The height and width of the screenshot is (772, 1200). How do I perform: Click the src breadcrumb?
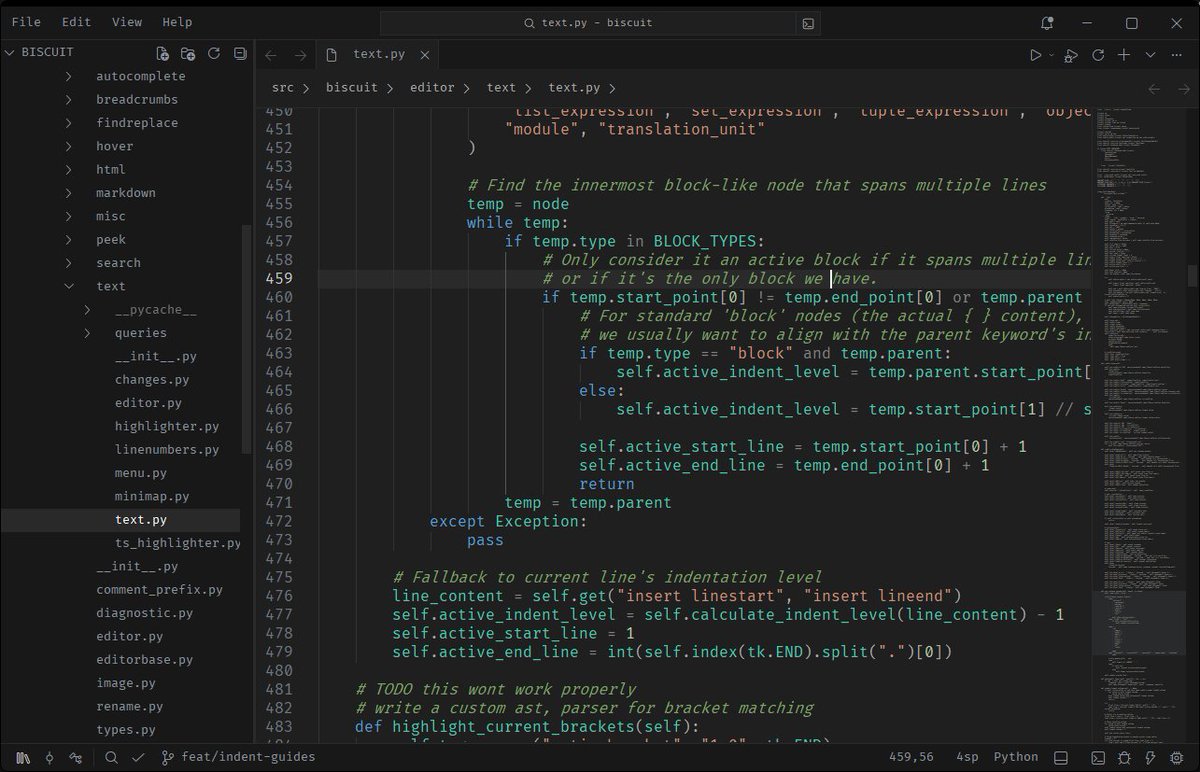[283, 88]
